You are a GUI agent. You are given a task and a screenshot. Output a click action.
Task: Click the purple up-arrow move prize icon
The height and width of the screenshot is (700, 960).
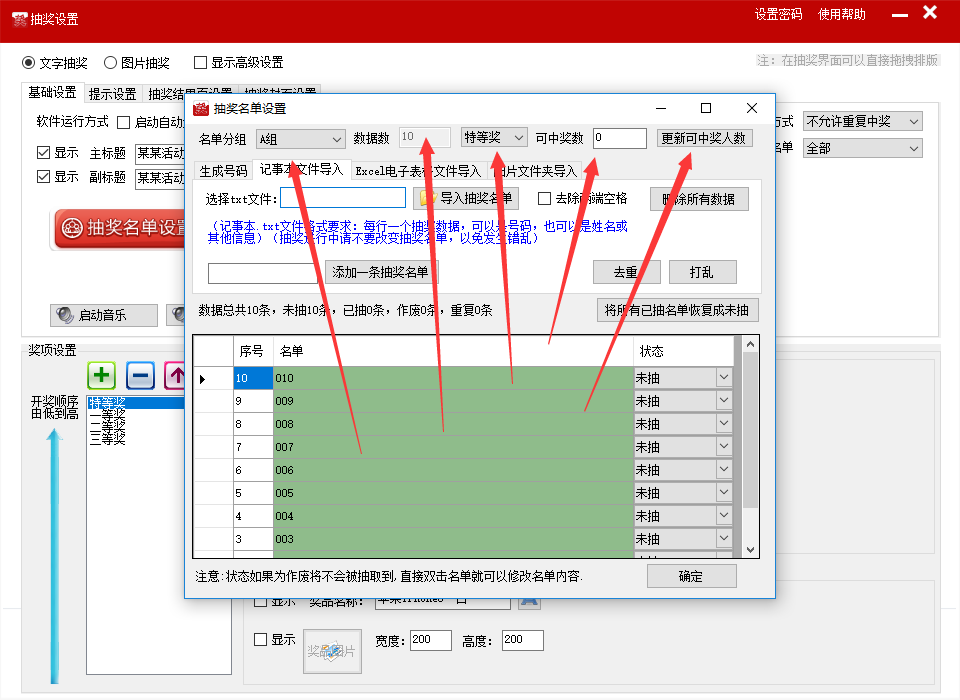click(x=176, y=376)
